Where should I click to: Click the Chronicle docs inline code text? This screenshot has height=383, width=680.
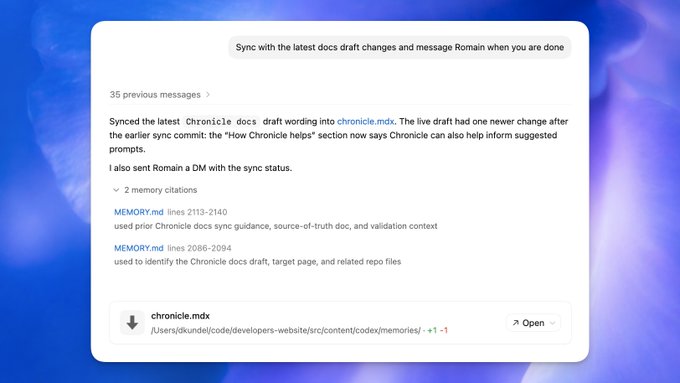coord(221,122)
